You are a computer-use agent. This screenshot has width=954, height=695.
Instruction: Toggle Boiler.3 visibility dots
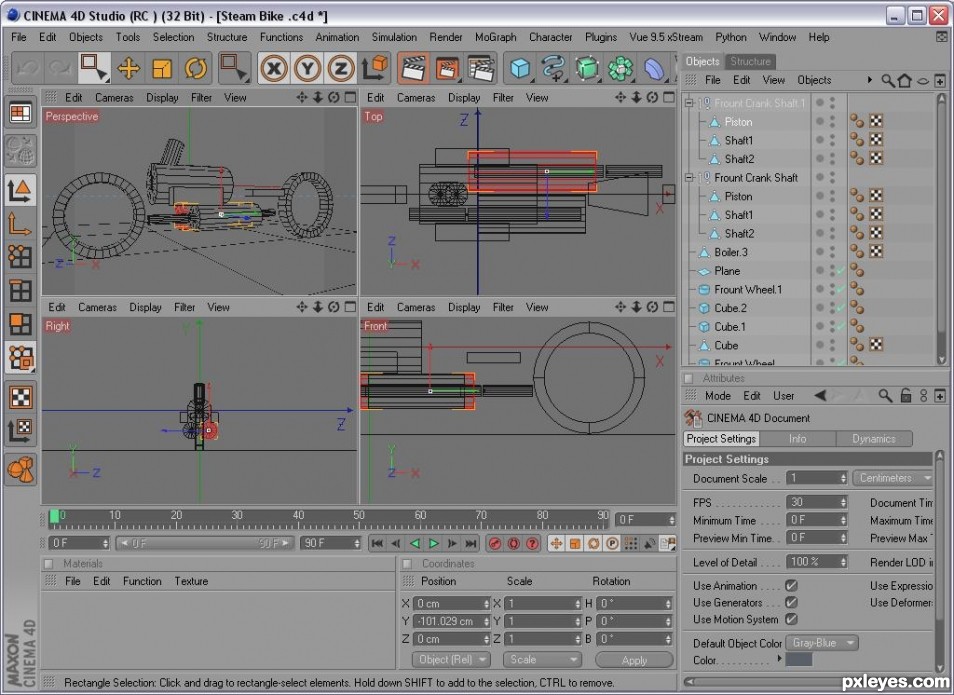click(832, 252)
